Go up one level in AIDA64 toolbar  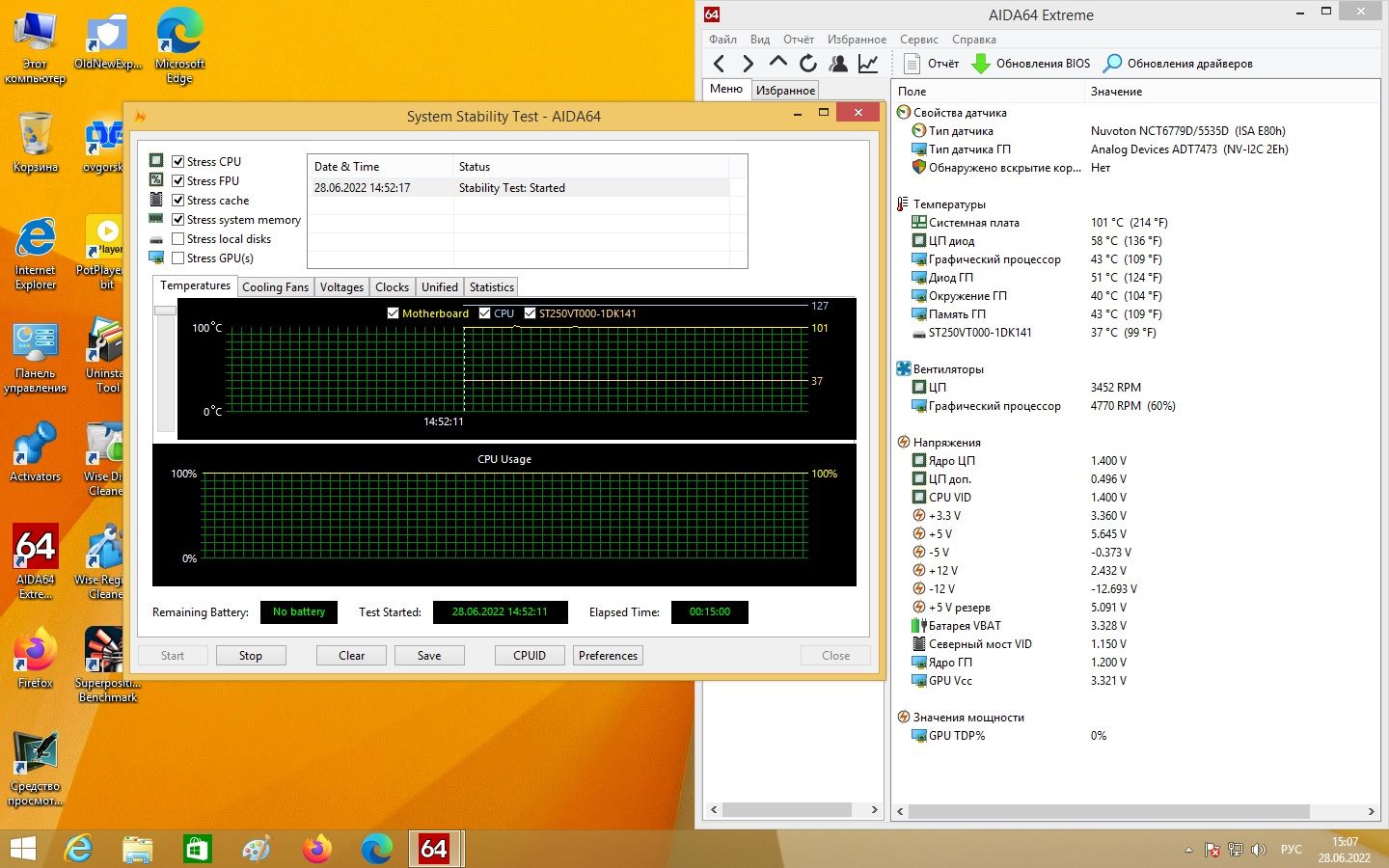(x=778, y=63)
